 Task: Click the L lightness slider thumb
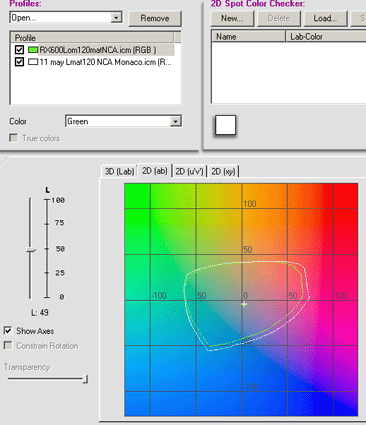tap(31, 250)
